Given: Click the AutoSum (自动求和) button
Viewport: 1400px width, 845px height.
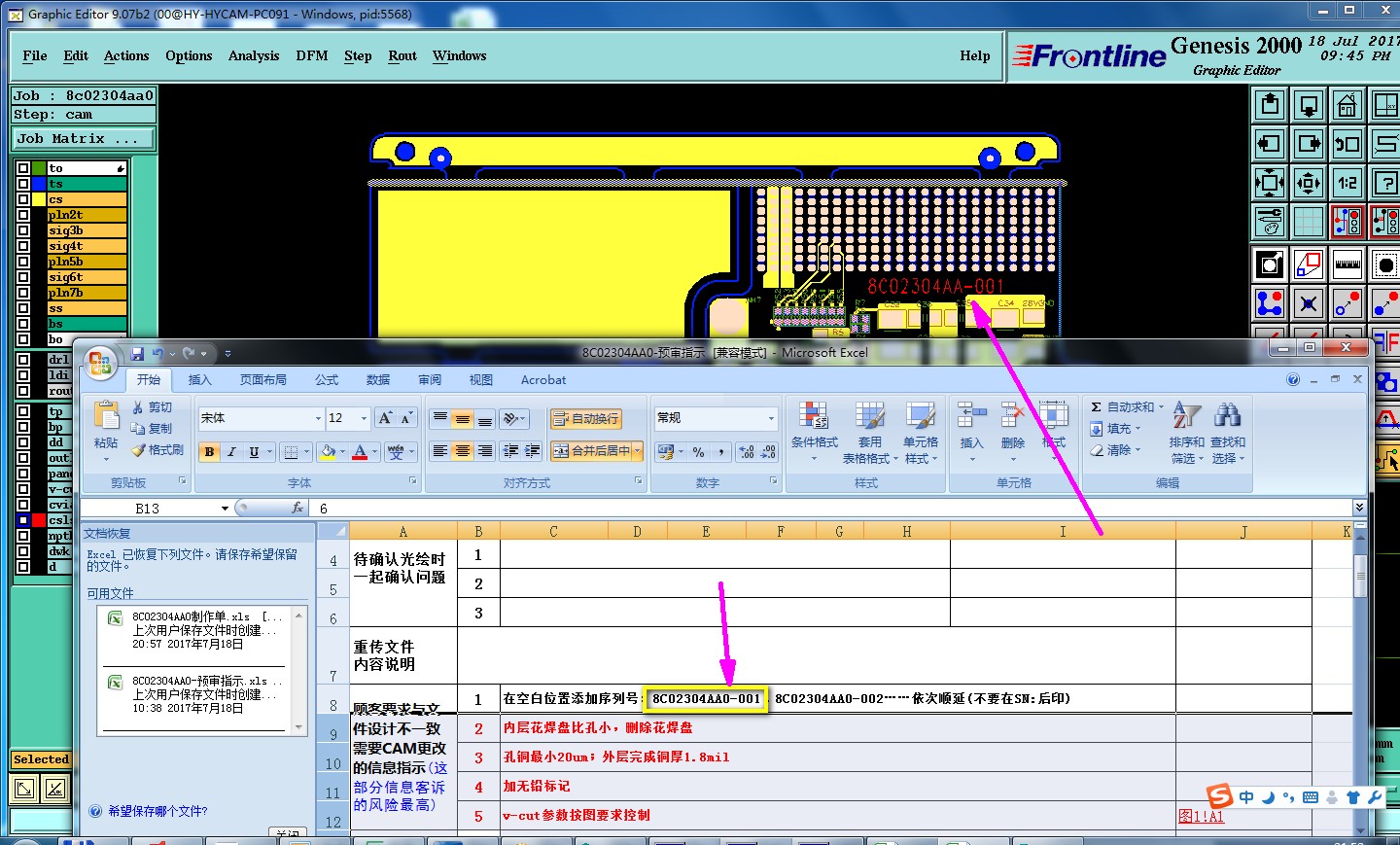Looking at the screenshot, I should click(1127, 406).
